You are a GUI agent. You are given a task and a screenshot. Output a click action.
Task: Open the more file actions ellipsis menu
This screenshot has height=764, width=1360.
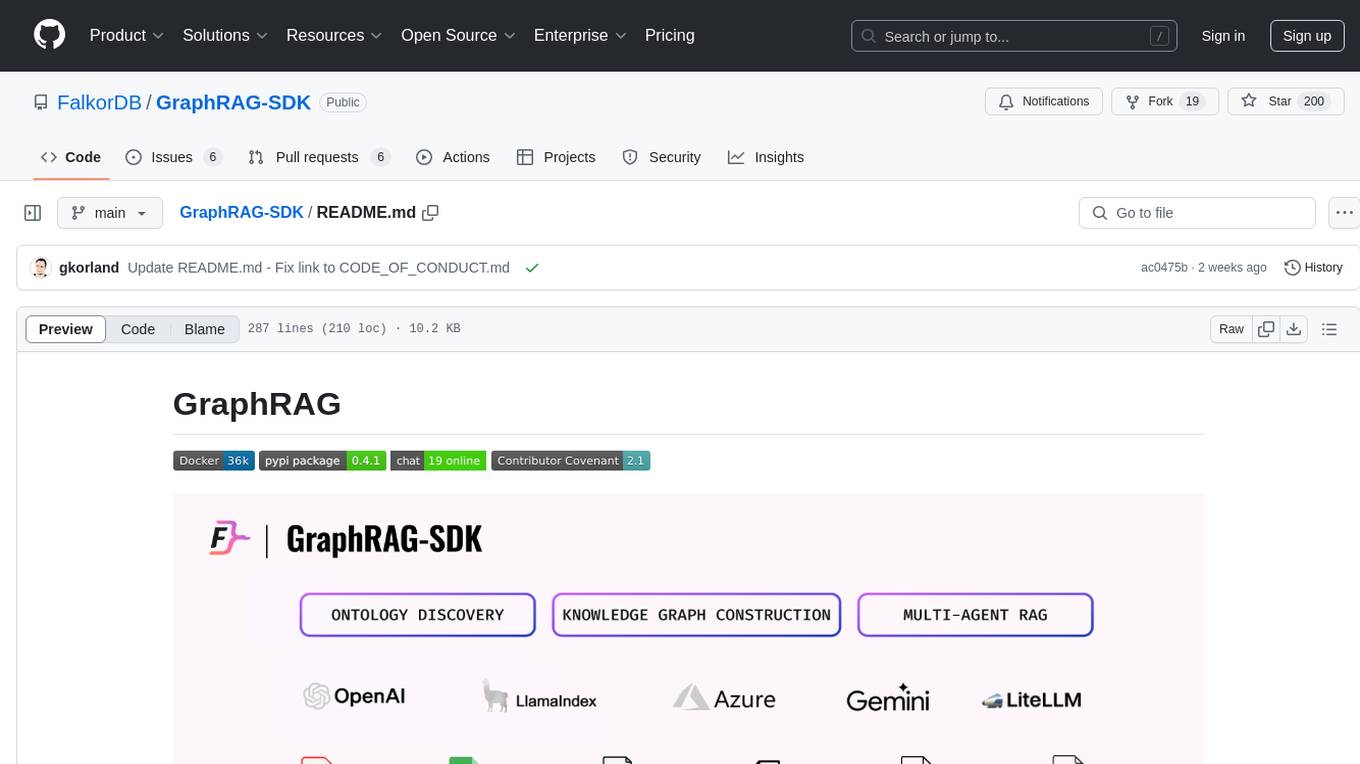1344,213
